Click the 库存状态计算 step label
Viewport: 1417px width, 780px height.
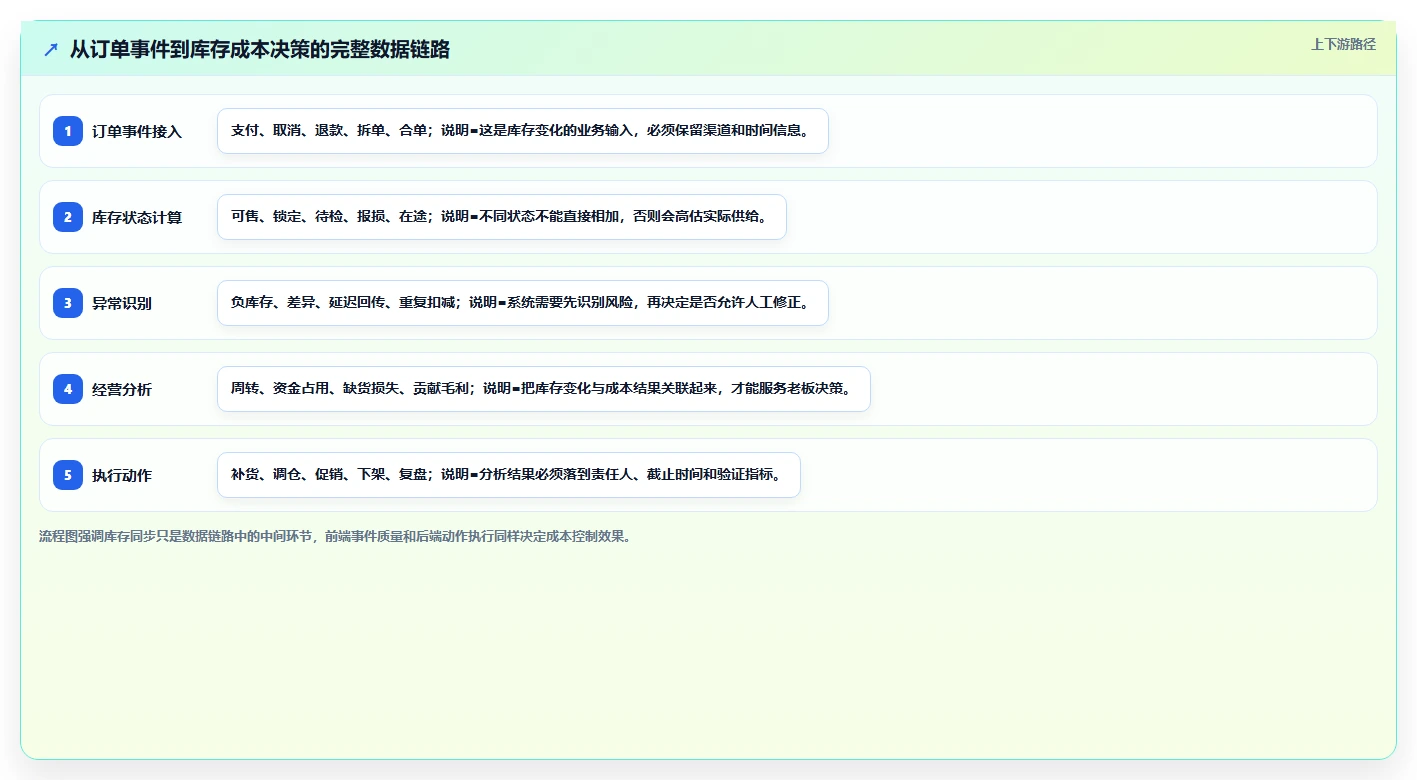click(x=137, y=217)
